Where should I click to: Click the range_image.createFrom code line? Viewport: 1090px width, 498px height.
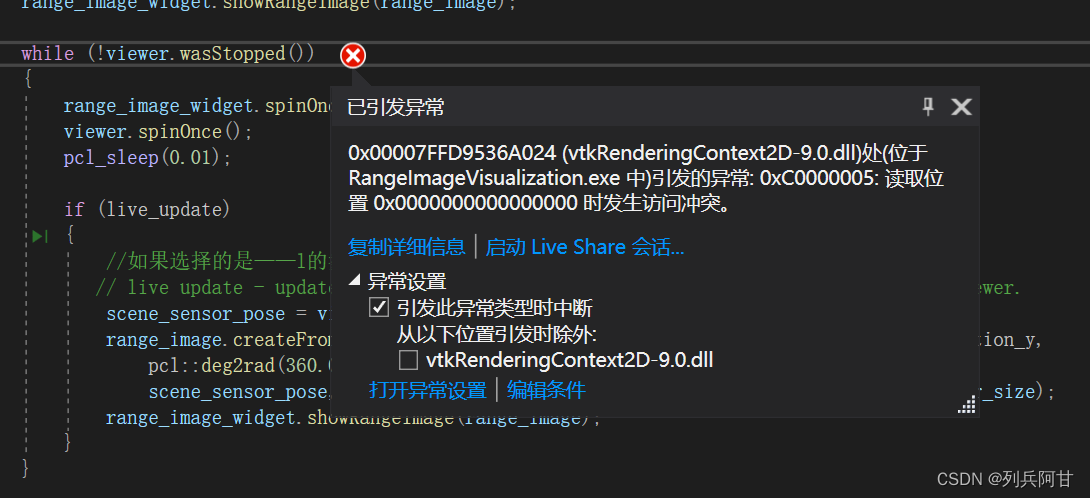click(x=218, y=340)
